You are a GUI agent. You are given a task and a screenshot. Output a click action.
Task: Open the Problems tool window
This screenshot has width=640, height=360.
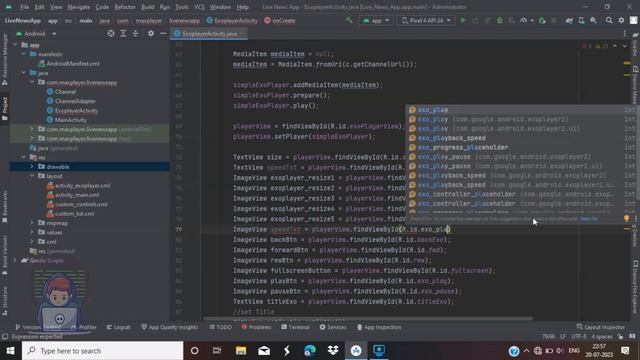256,327
